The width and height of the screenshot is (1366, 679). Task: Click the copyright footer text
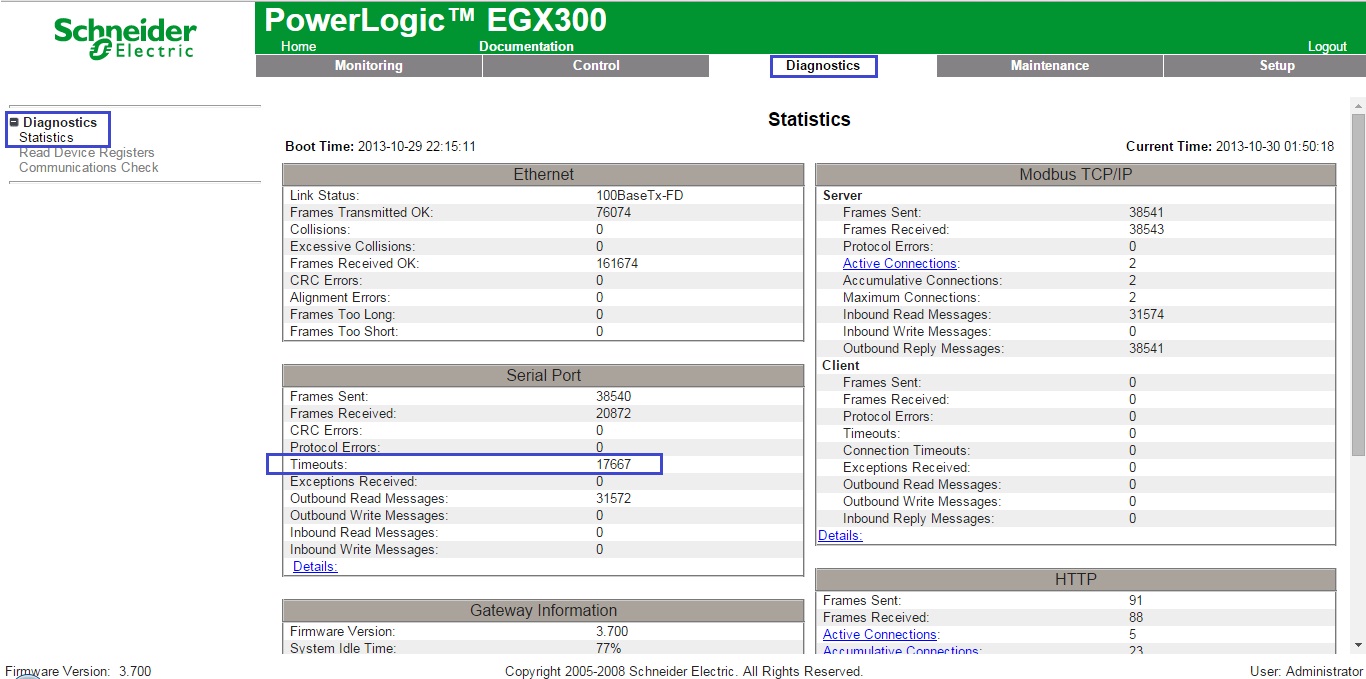(x=684, y=672)
